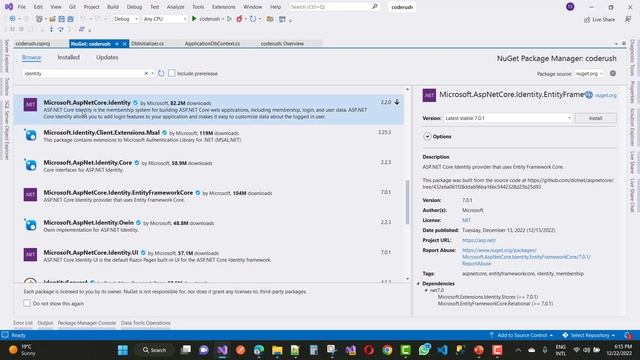Open File Explorer from the taskbar

click(277, 350)
